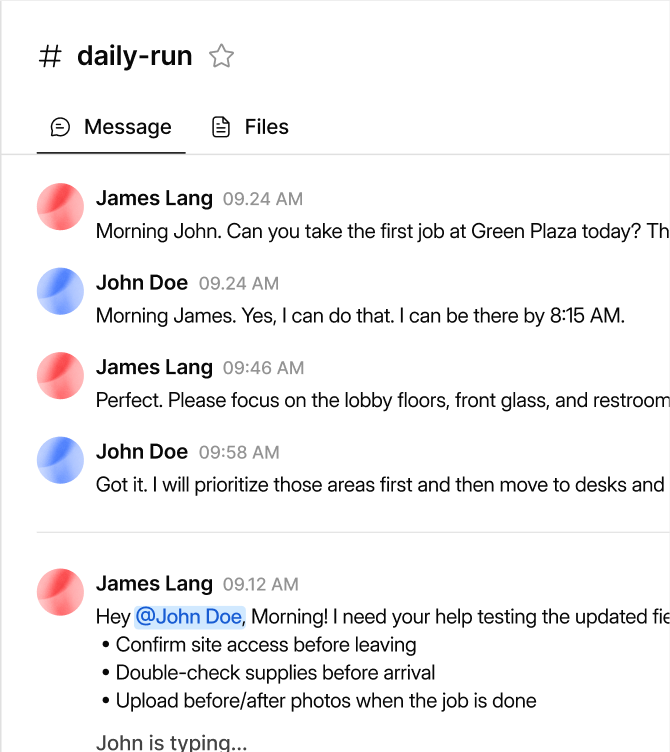Click the daily-run channel title
The image size is (670, 752).
point(135,56)
